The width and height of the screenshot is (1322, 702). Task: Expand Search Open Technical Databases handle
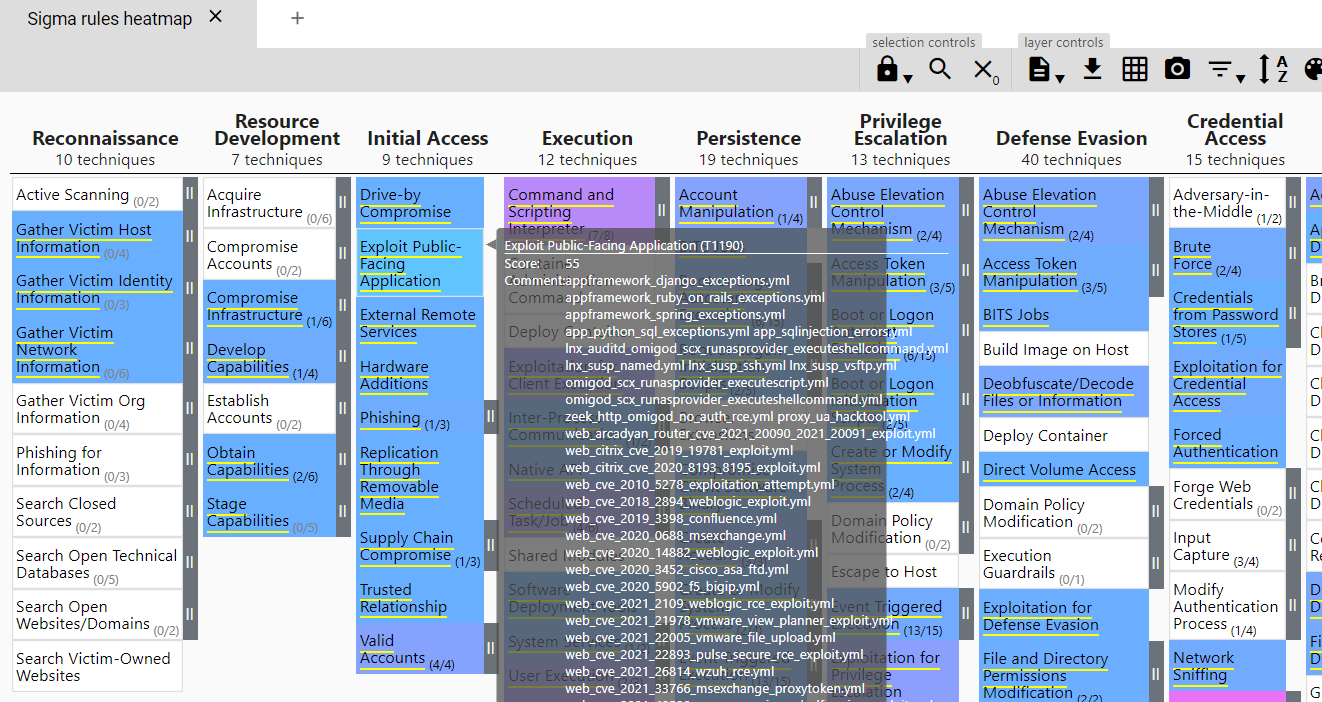point(190,563)
